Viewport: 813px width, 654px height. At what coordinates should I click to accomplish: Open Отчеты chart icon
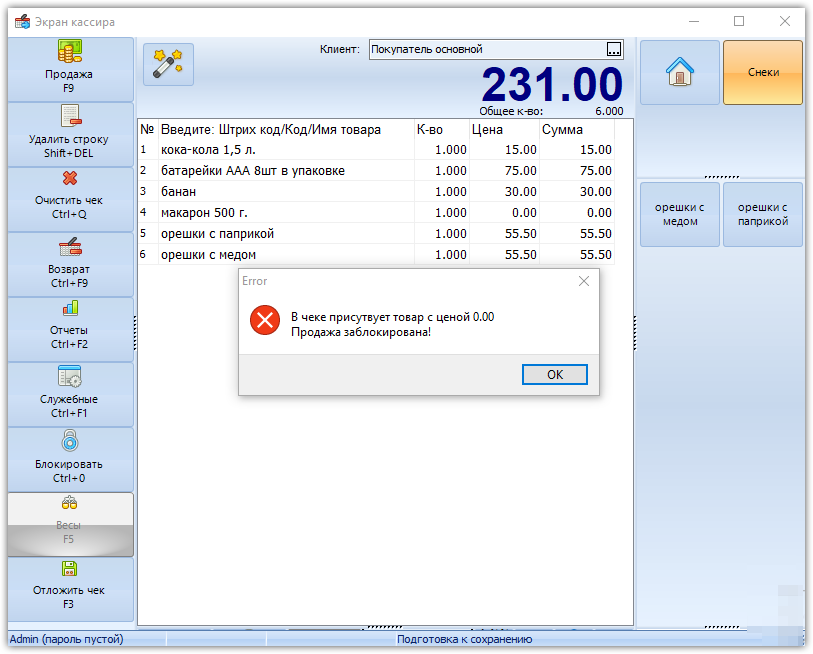(x=71, y=309)
